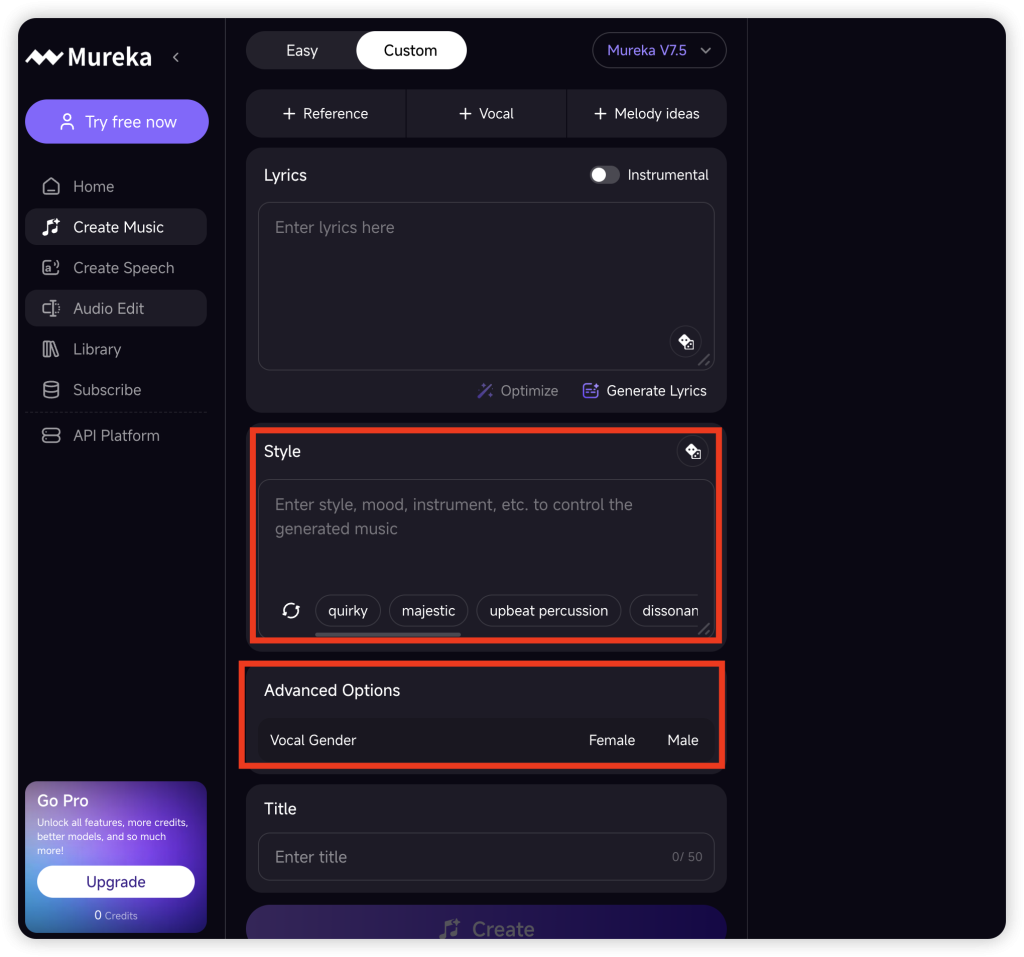
Task: Click the Enter title input field
Action: (460, 857)
